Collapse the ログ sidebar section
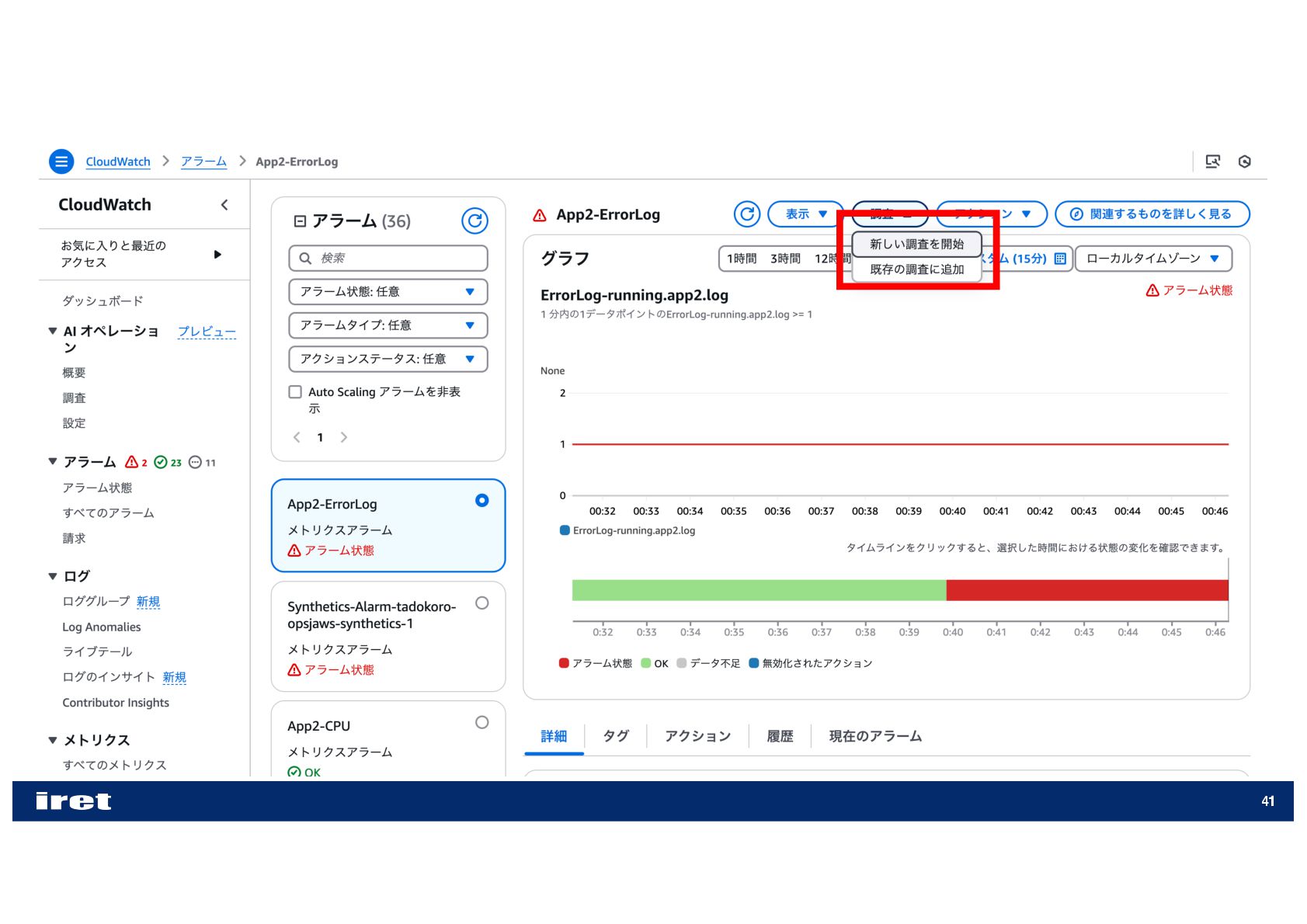 click(53, 576)
